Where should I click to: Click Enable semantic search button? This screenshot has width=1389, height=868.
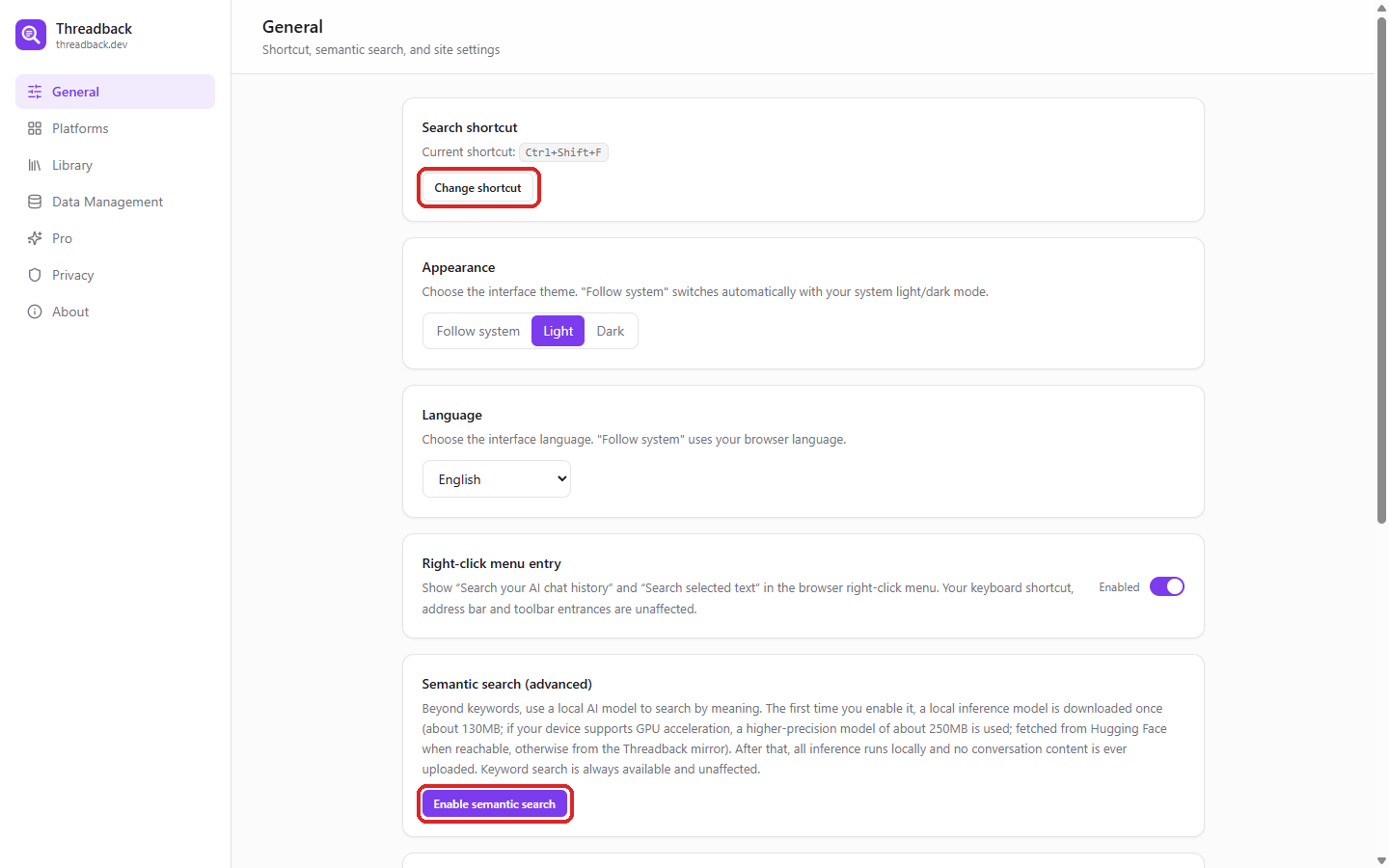click(494, 804)
